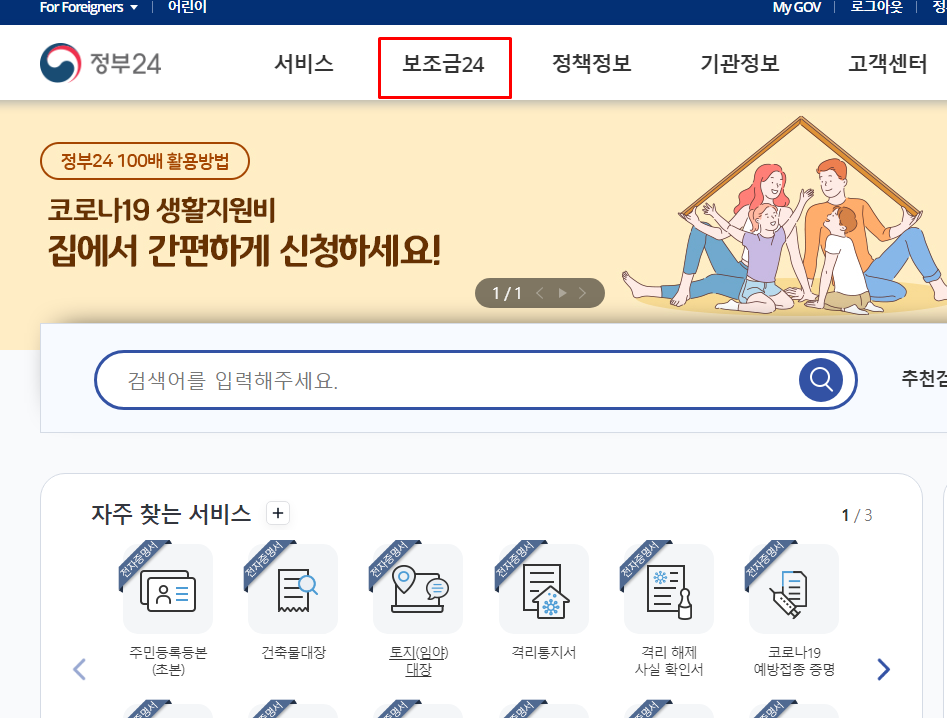This screenshot has height=718, width=947.
Task: Open the 보조금24 menu
Action: tap(444, 64)
